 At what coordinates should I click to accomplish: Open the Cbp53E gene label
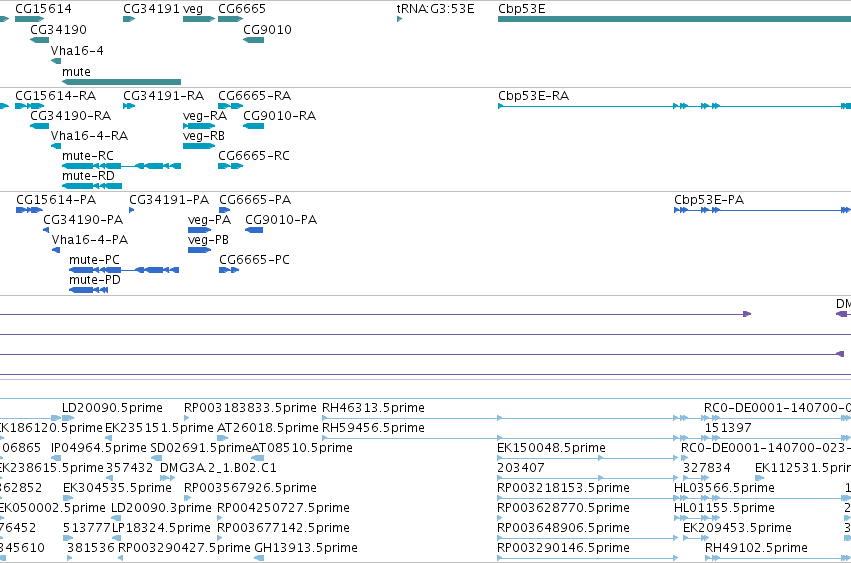point(522,9)
